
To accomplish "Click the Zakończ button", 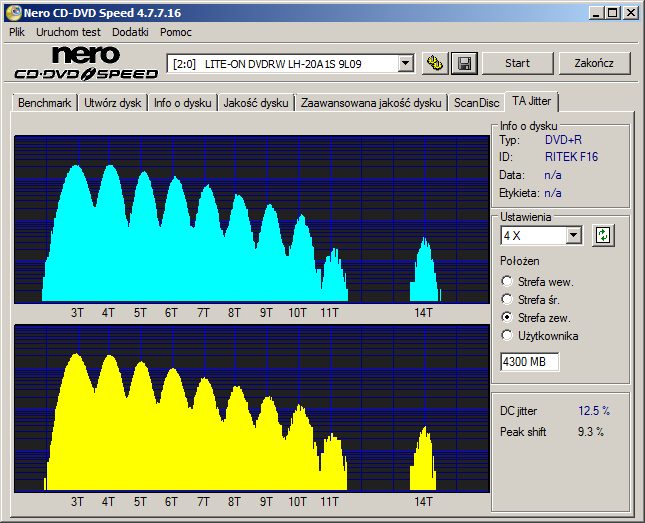I will pyautogui.click(x=594, y=63).
